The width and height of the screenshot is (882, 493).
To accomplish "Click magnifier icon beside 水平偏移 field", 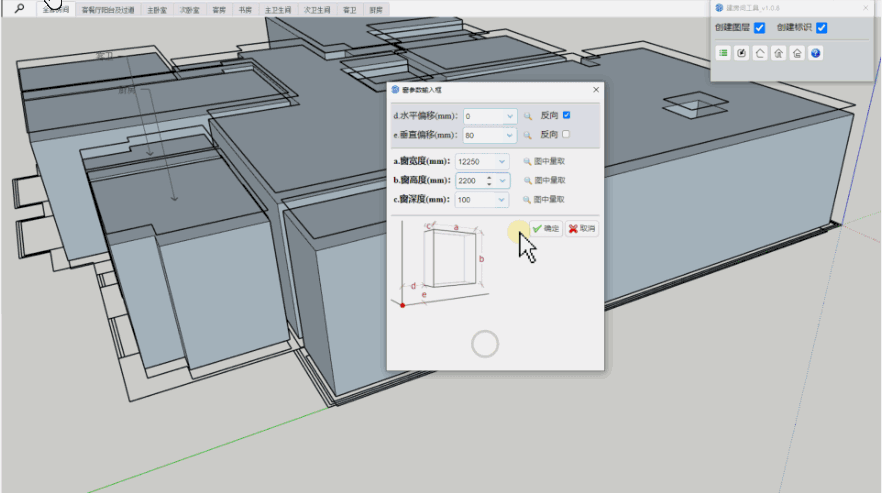I will click(x=528, y=116).
